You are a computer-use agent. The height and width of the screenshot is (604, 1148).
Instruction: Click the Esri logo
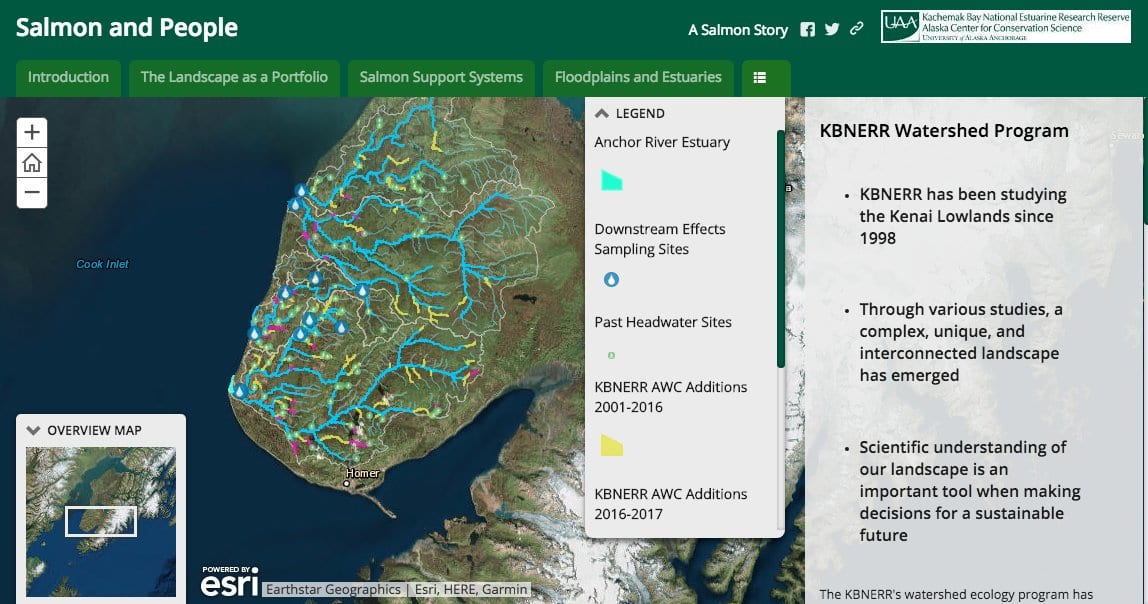coord(230,582)
